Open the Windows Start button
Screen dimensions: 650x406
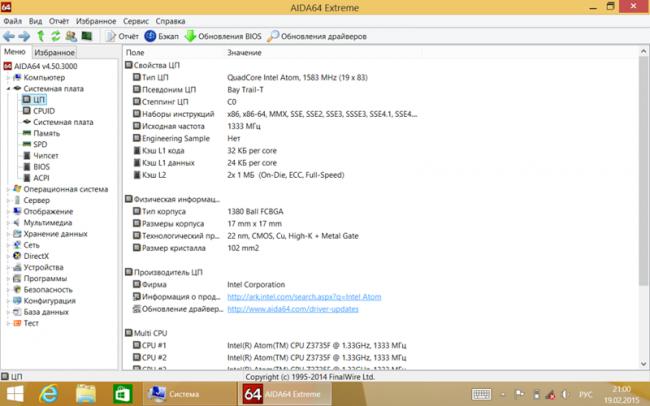(15, 394)
